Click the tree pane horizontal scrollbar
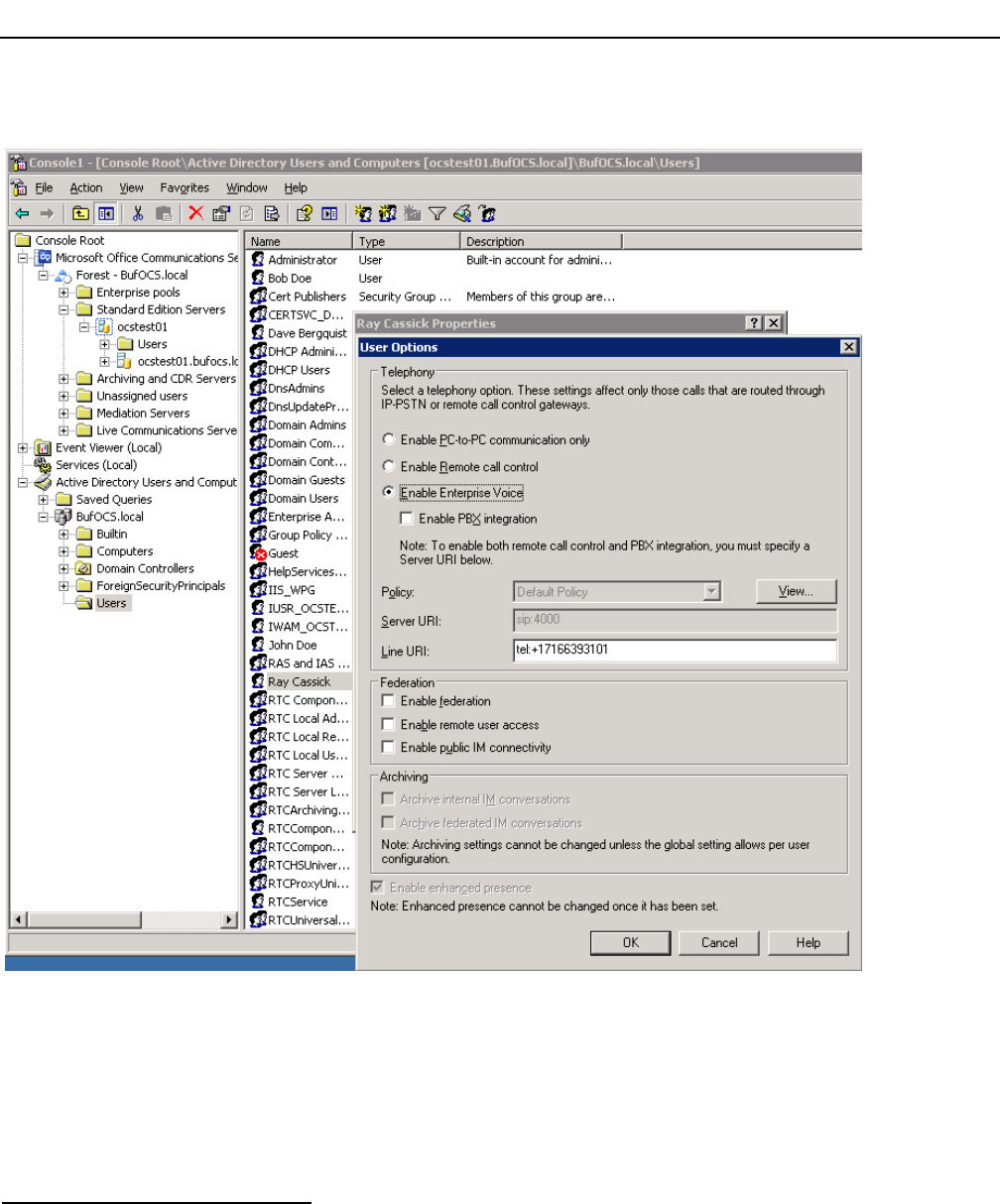This screenshot has height=1204, width=1000. tap(124, 920)
